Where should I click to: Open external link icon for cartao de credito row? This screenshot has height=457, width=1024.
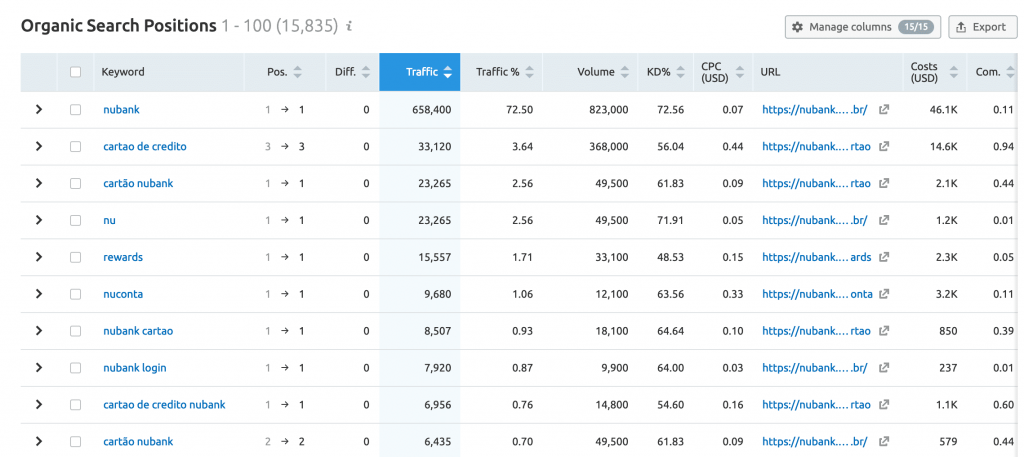pyautogui.click(x=884, y=147)
